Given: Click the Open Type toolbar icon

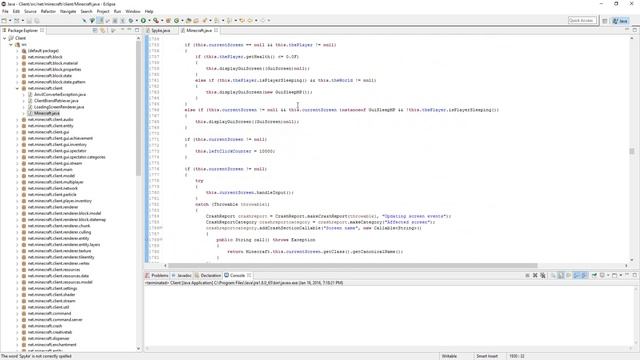Looking at the screenshot, I should [188, 20].
